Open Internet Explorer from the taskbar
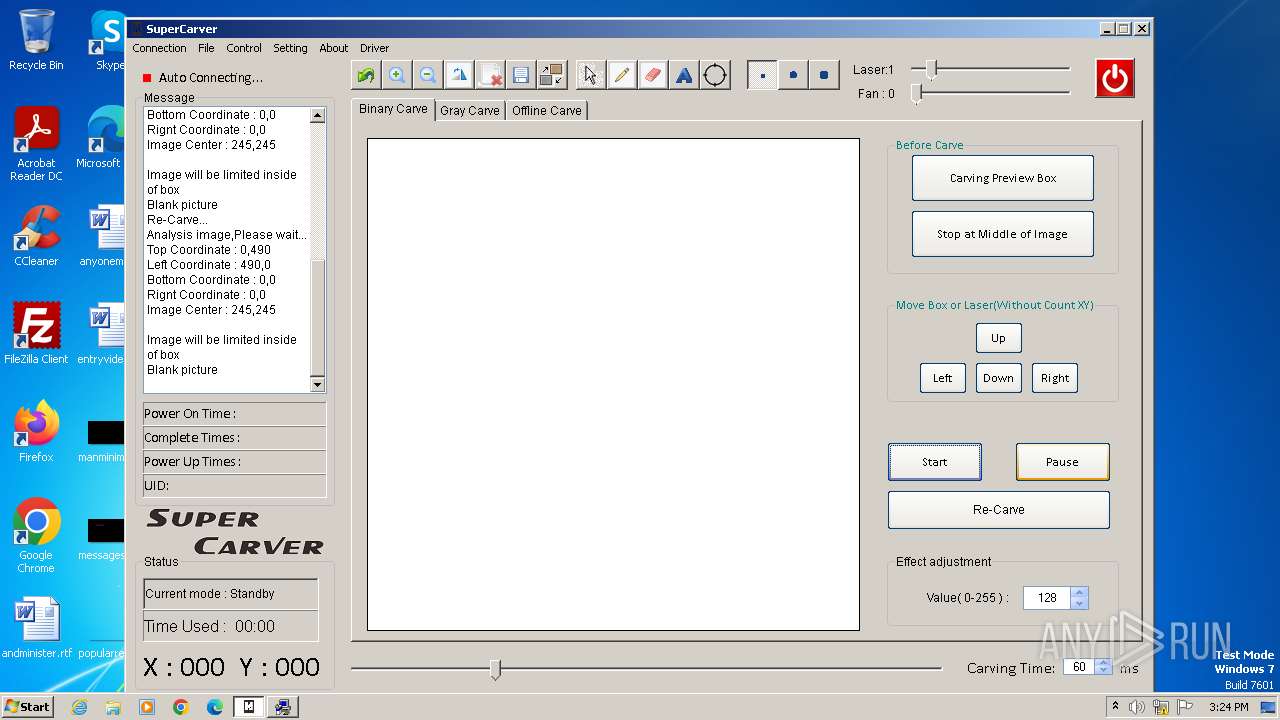This screenshot has height=720, width=1280. coord(79,707)
